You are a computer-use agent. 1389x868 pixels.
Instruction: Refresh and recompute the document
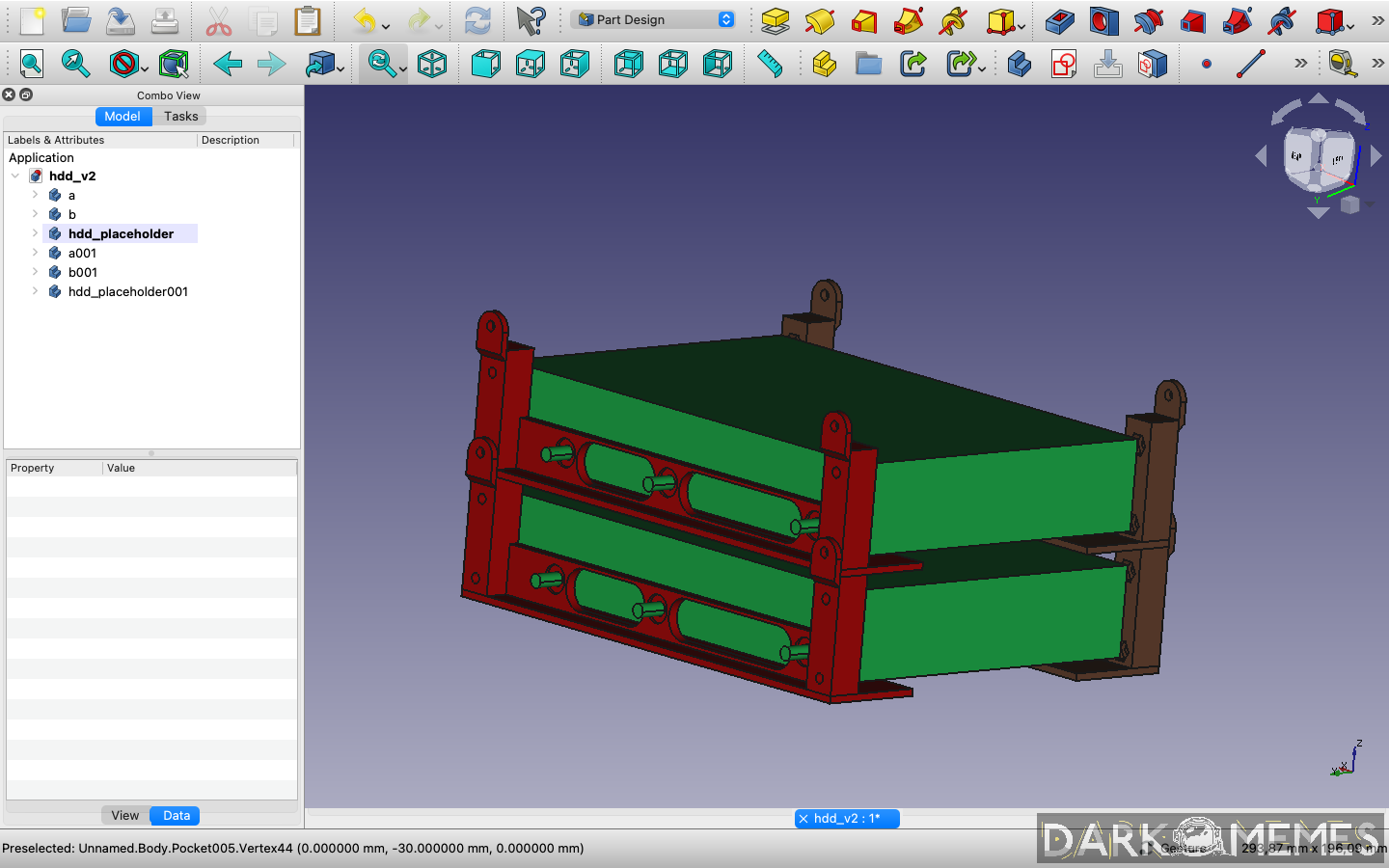click(x=477, y=20)
